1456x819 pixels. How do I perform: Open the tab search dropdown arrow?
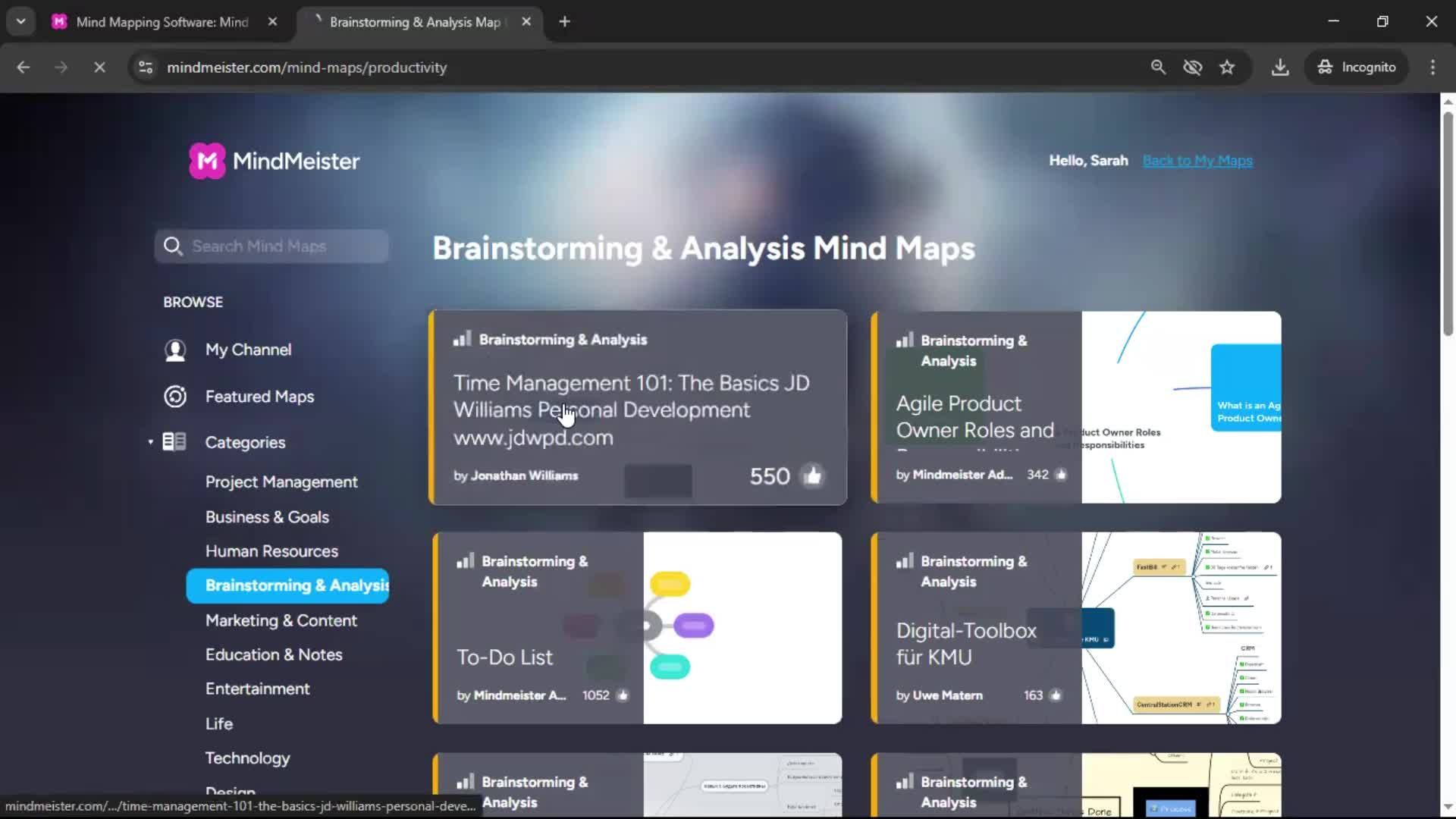click(21, 22)
